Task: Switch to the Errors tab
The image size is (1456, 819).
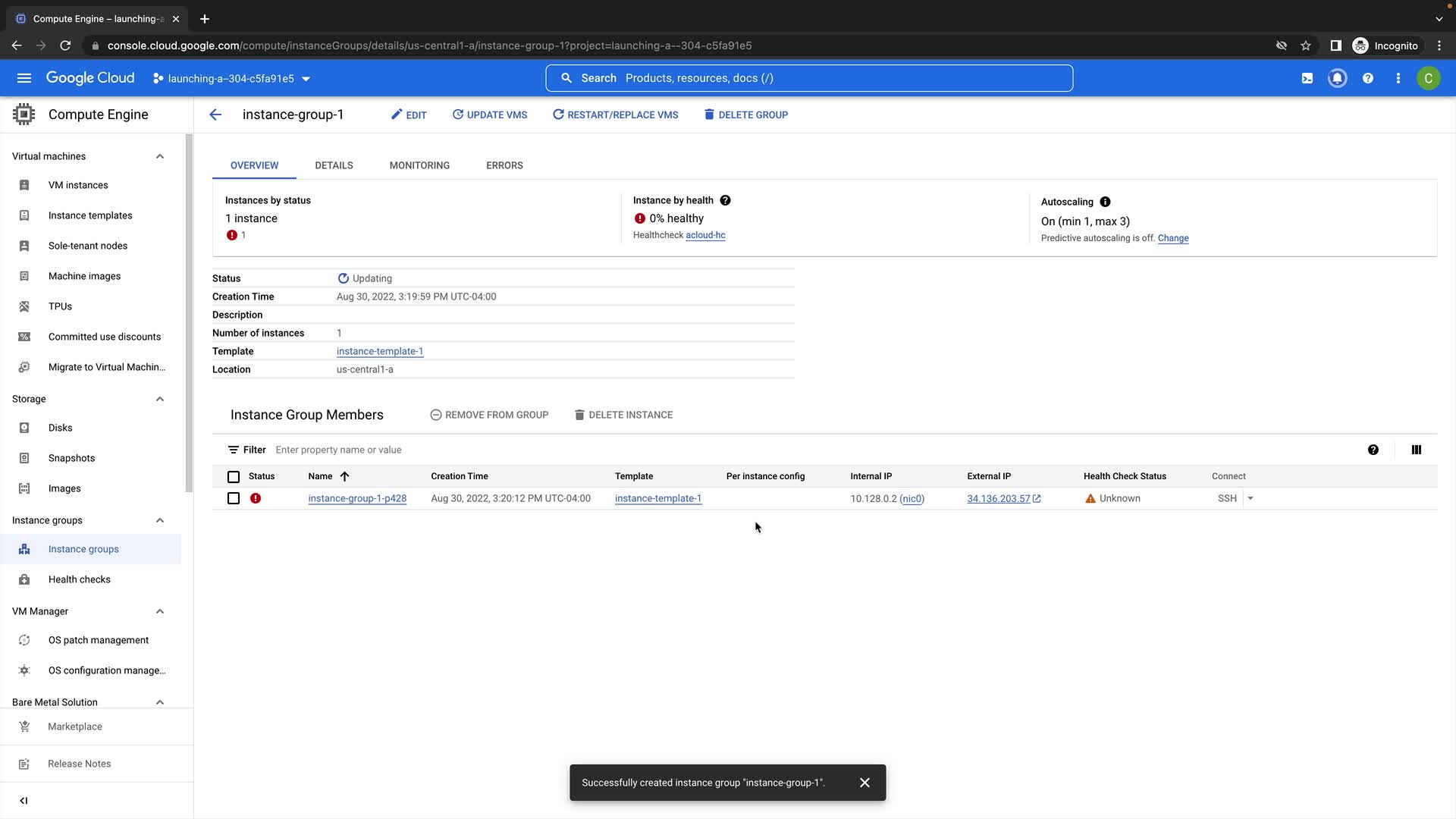Action: [504, 165]
